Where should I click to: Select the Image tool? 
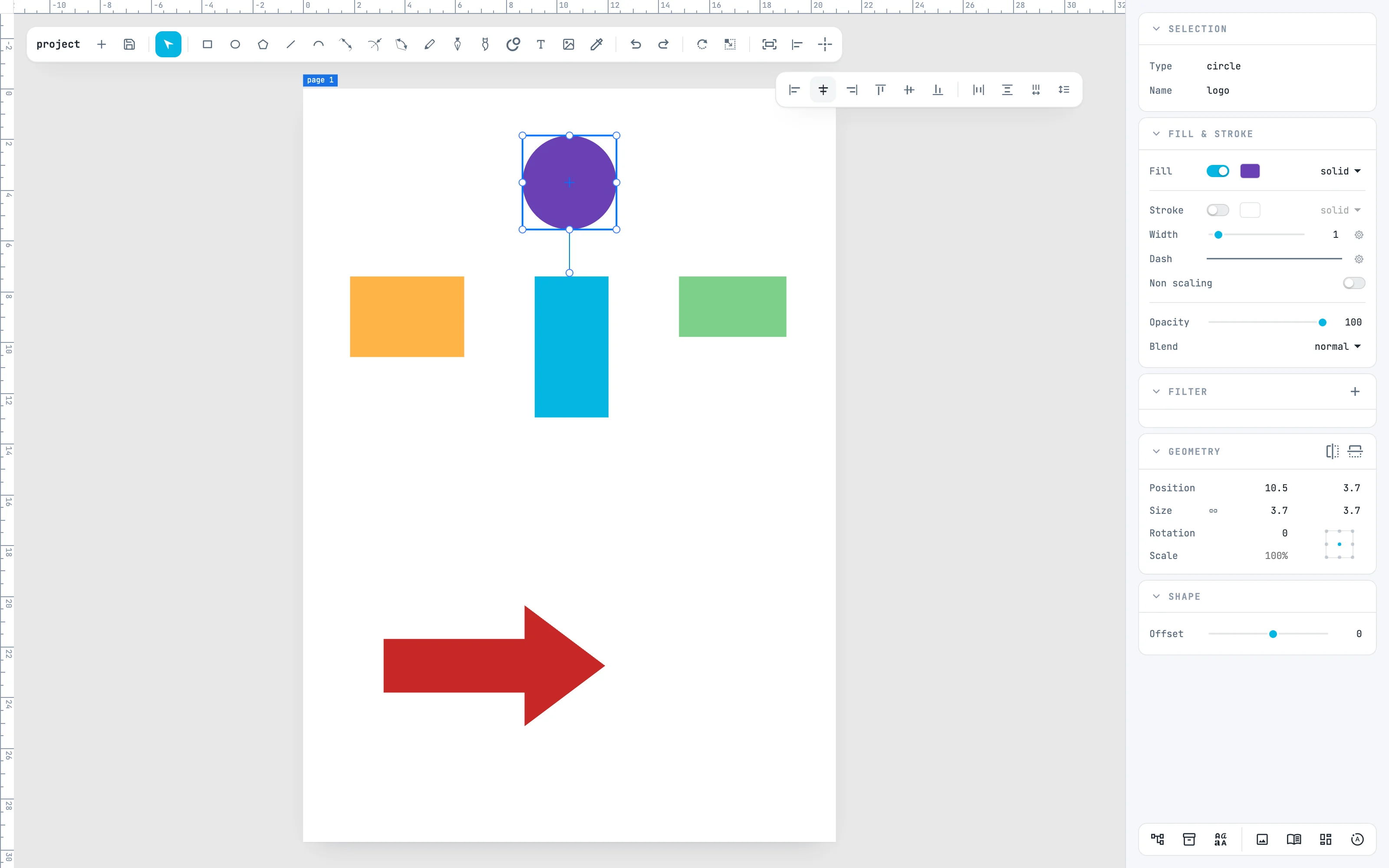pyautogui.click(x=568, y=44)
